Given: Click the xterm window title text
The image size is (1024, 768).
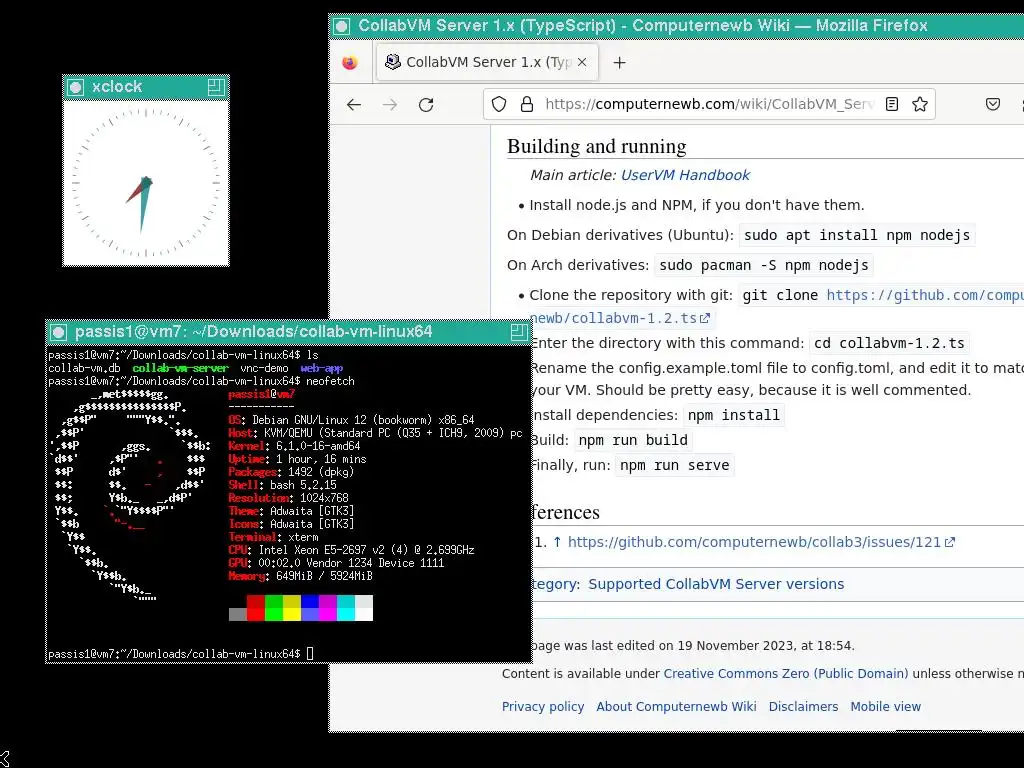Looking at the screenshot, I should coord(253,332).
